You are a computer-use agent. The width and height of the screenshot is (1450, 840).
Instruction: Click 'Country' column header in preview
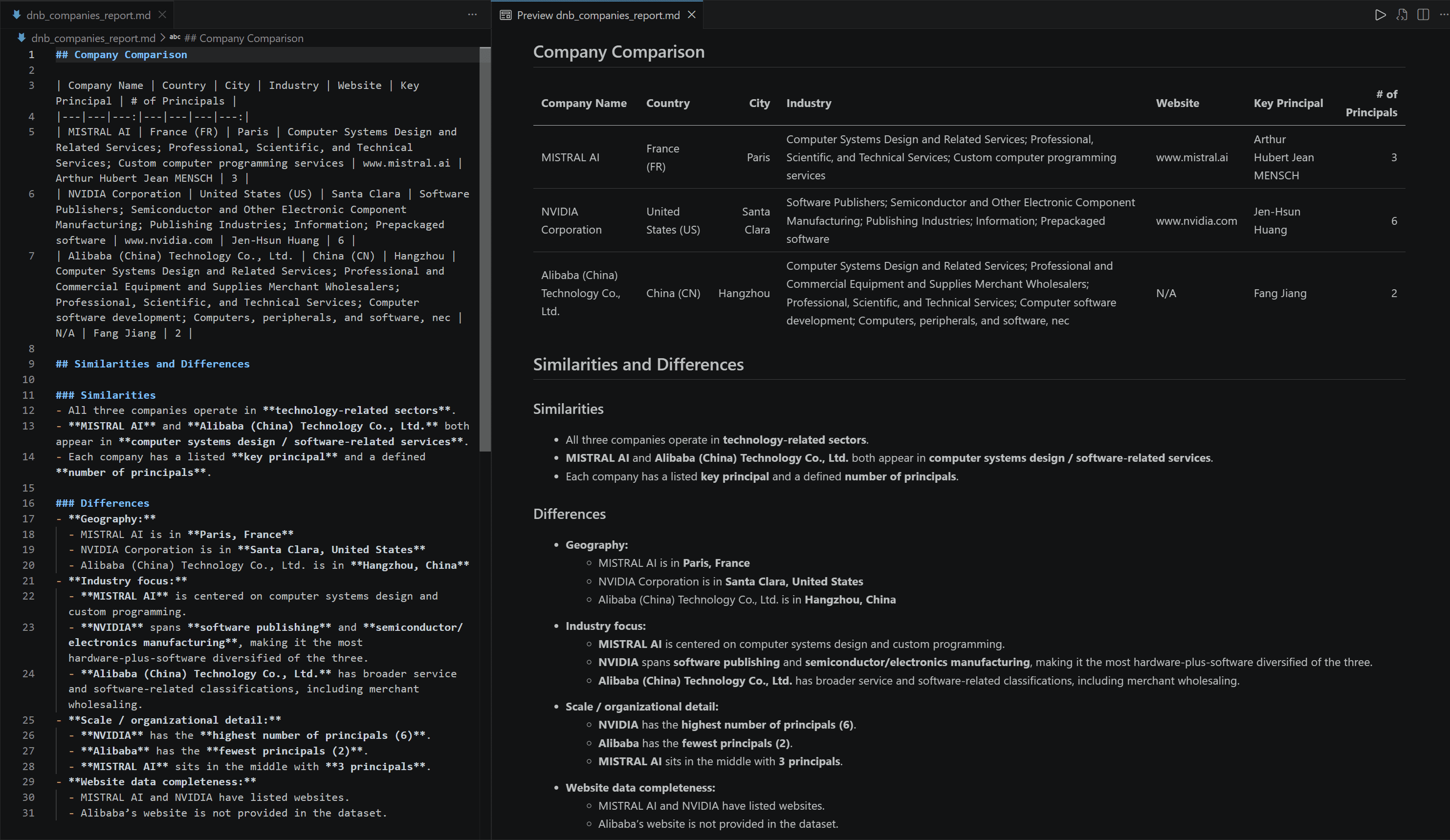pyautogui.click(x=667, y=103)
